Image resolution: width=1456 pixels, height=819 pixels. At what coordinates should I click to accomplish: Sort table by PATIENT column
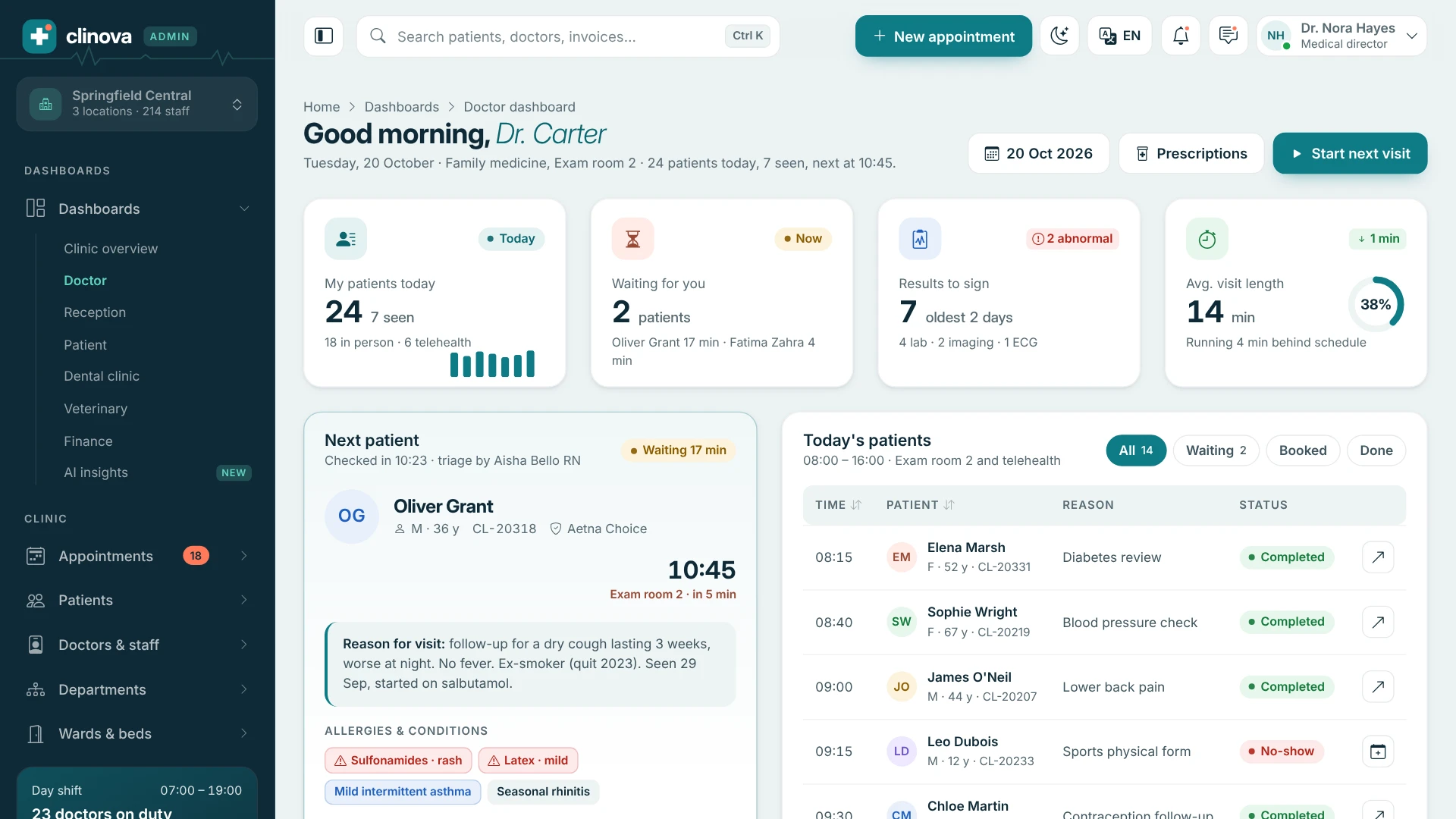point(920,505)
